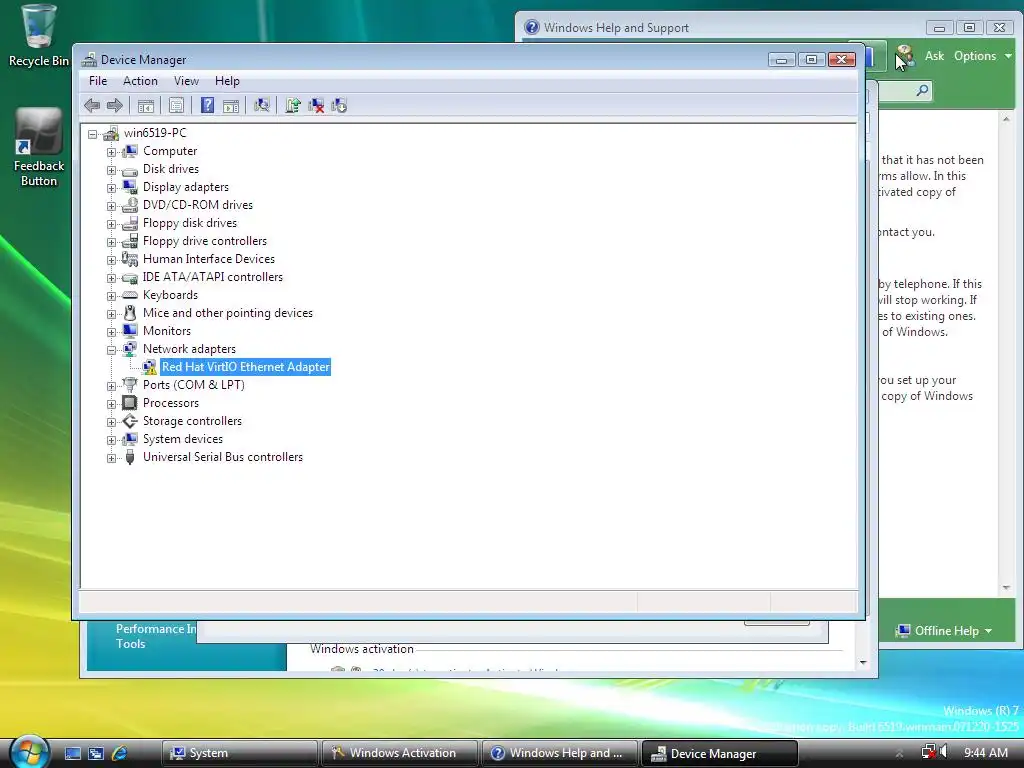1024x768 pixels.
Task: Click the Update Driver Software toolbar icon
Action: 293,105
